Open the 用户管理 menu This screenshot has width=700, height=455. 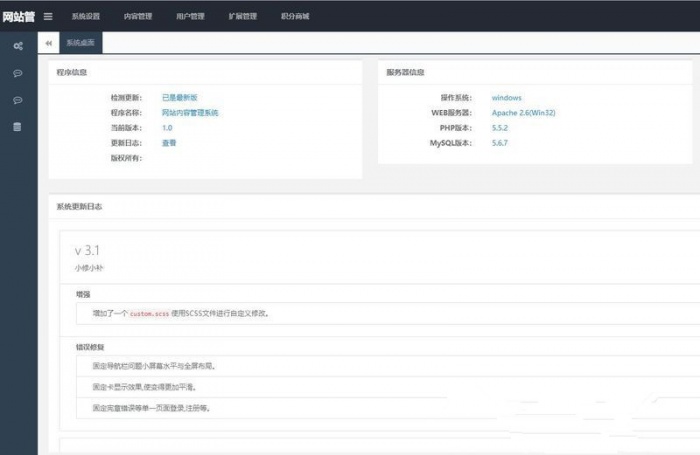click(190, 16)
